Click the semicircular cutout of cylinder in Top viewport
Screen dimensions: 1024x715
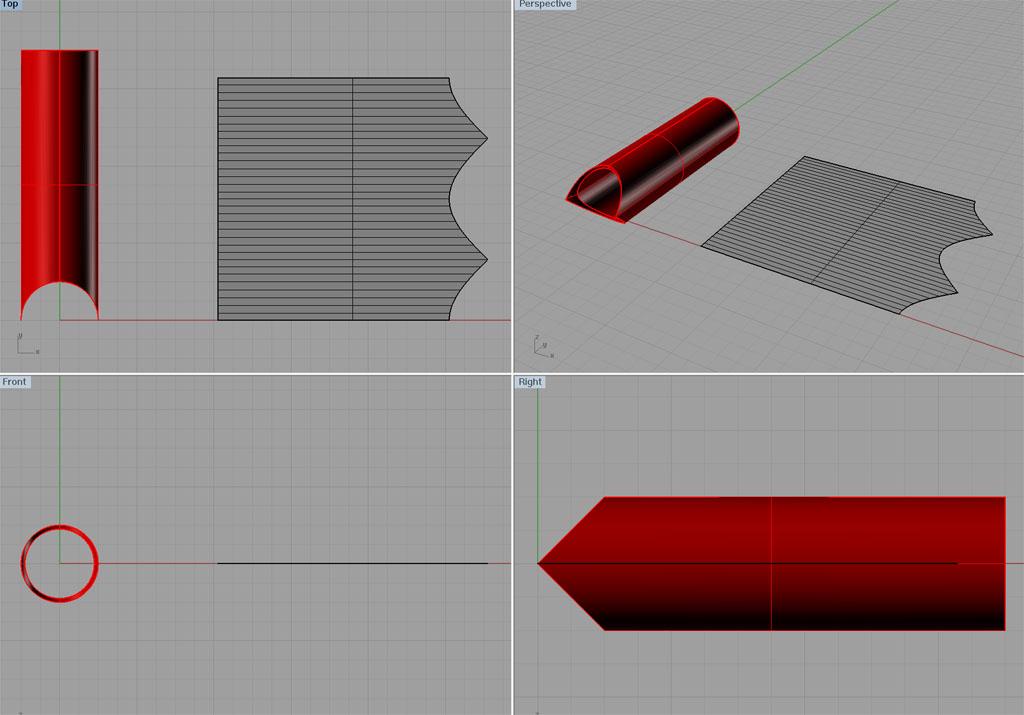pyautogui.click(x=59, y=300)
